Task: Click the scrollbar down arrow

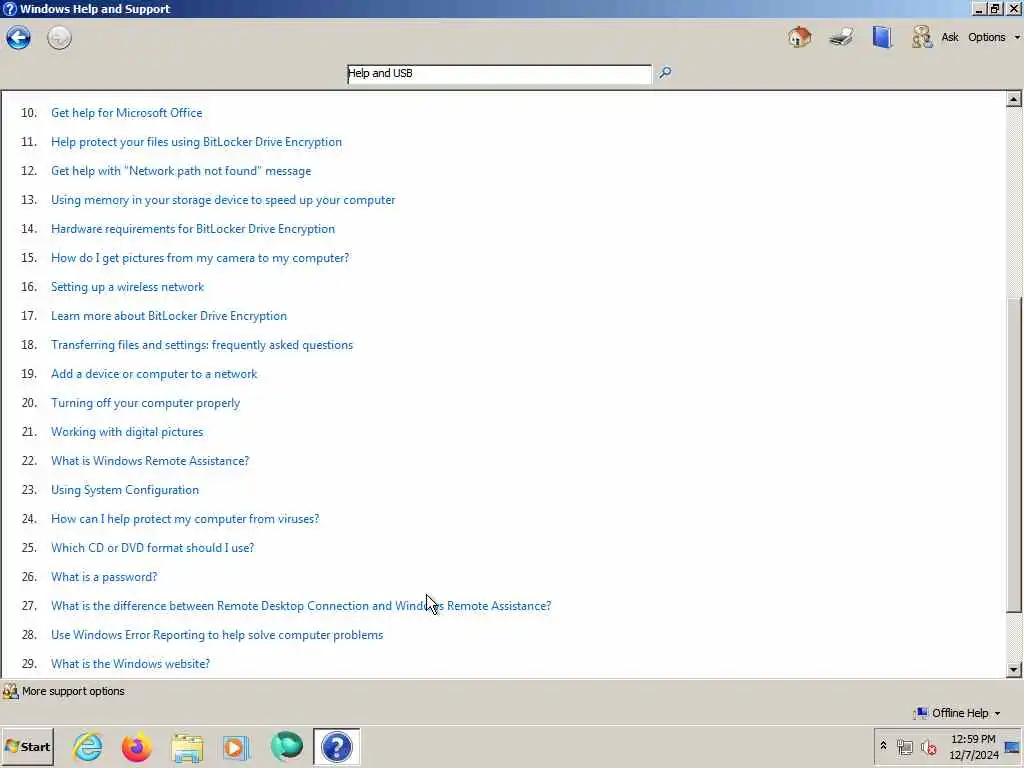Action: click(x=1014, y=669)
